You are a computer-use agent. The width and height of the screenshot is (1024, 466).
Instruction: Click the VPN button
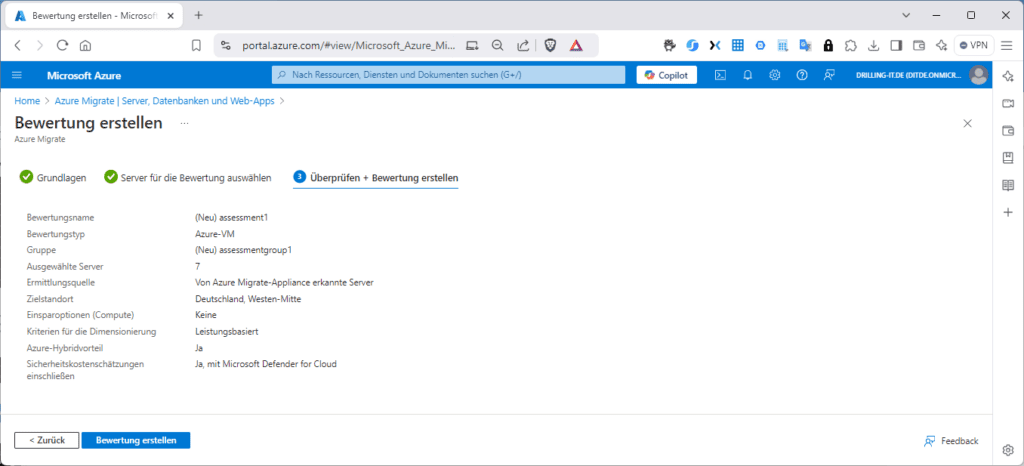click(x=974, y=46)
